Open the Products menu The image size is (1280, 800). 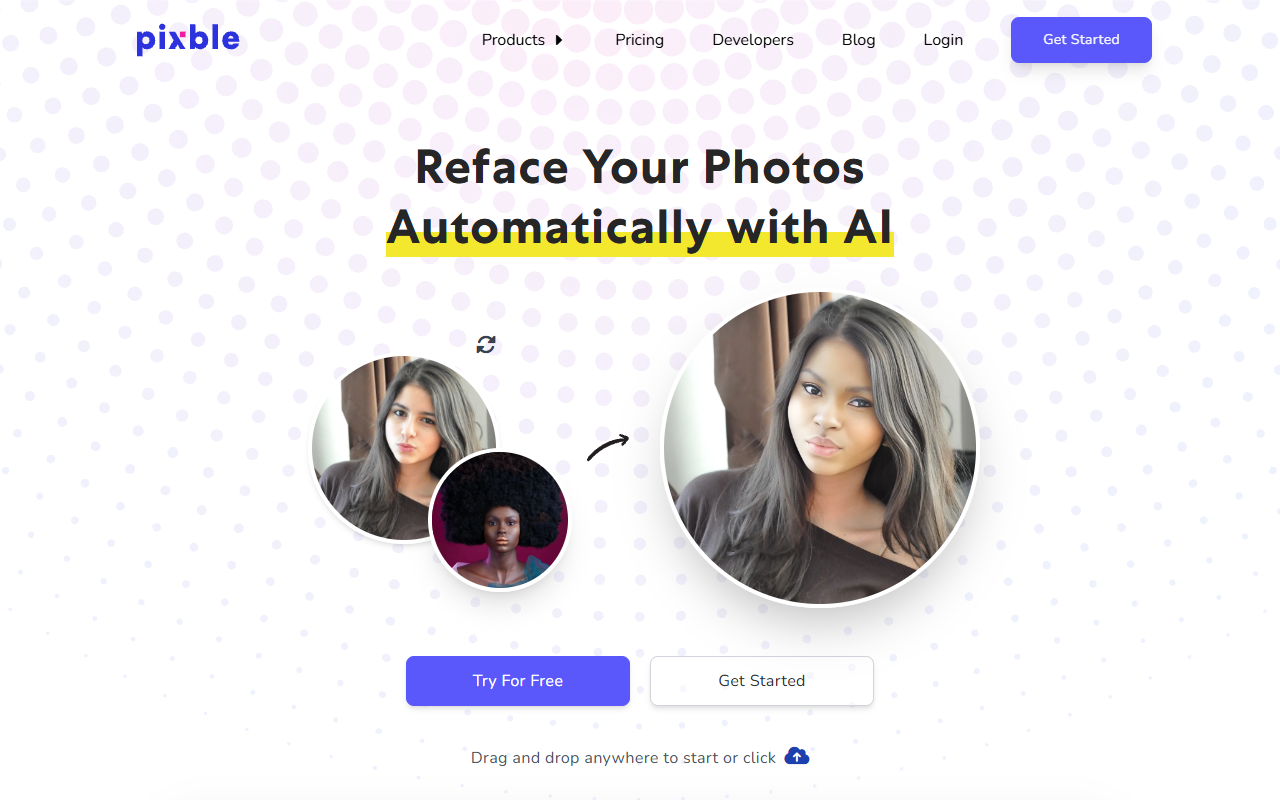tap(513, 40)
